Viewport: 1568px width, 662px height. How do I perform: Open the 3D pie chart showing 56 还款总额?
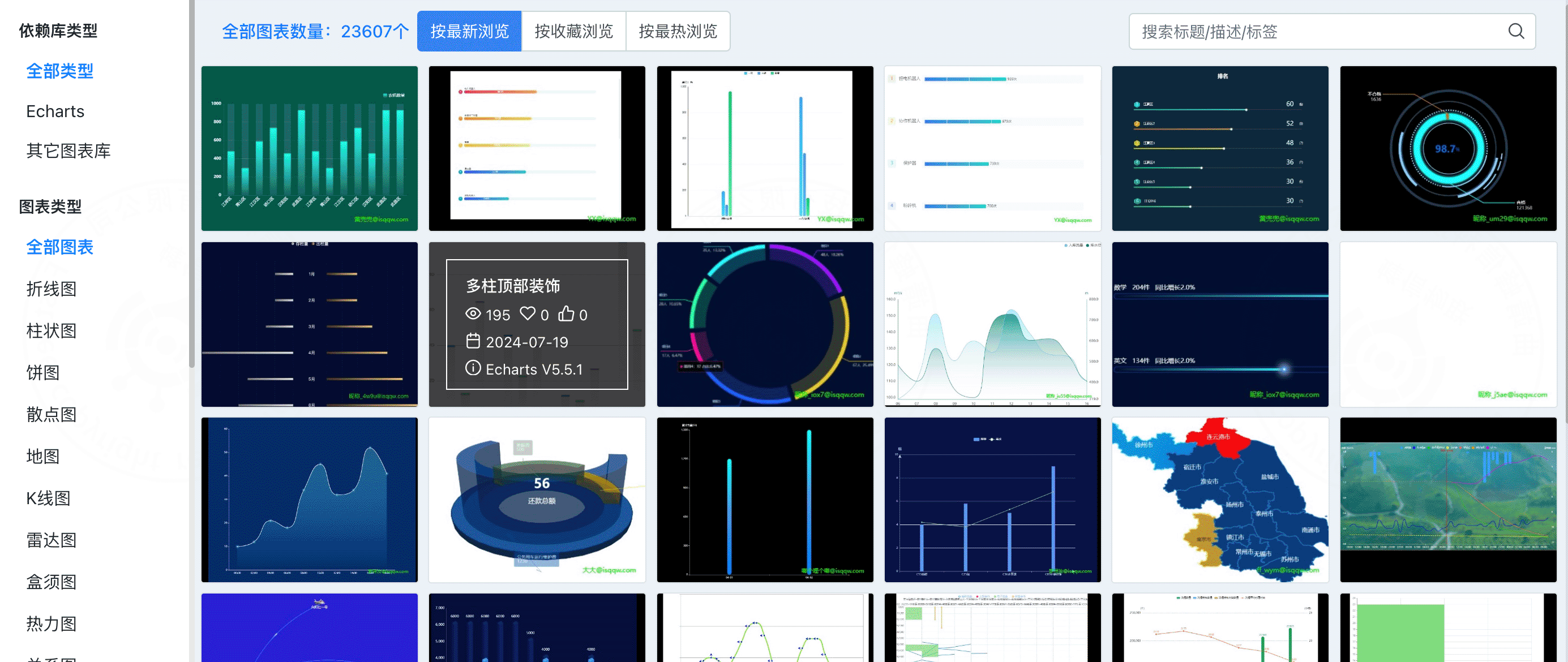537,500
